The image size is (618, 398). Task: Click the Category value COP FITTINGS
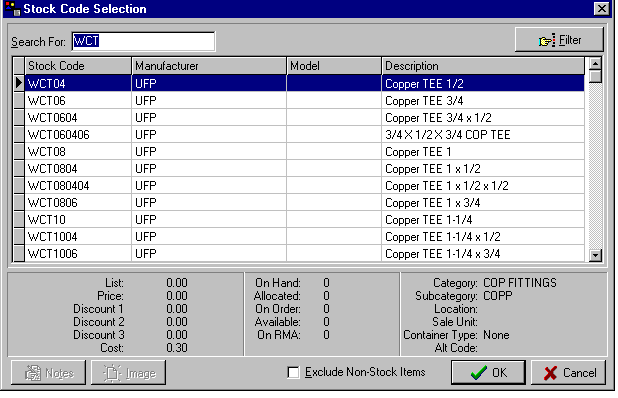pos(519,283)
